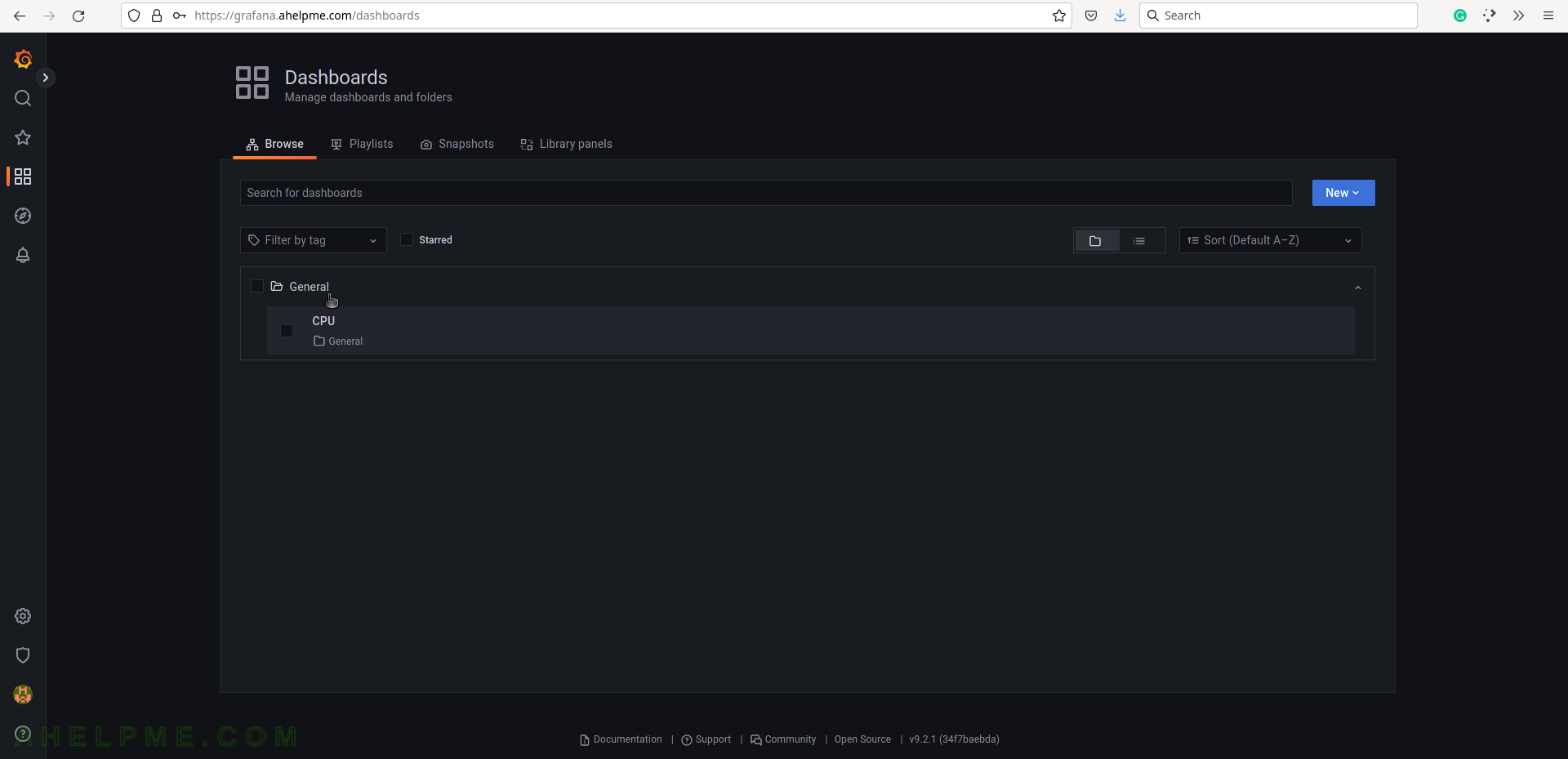Open the Filter by tag dropdown
The image size is (1568, 759).
pyautogui.click(x=314, y=240)
